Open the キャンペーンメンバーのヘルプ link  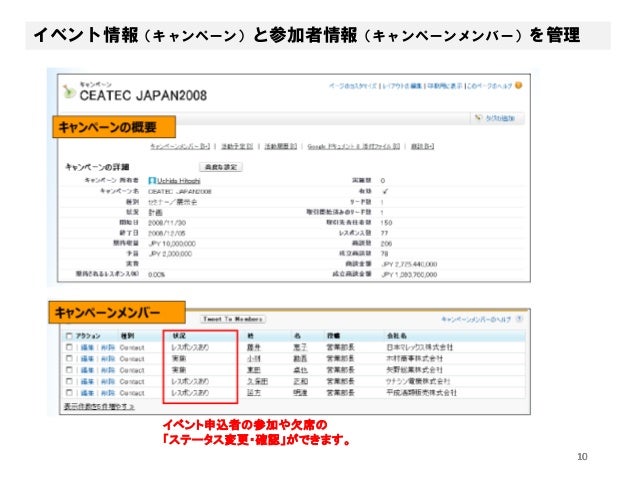pos(476,319)
